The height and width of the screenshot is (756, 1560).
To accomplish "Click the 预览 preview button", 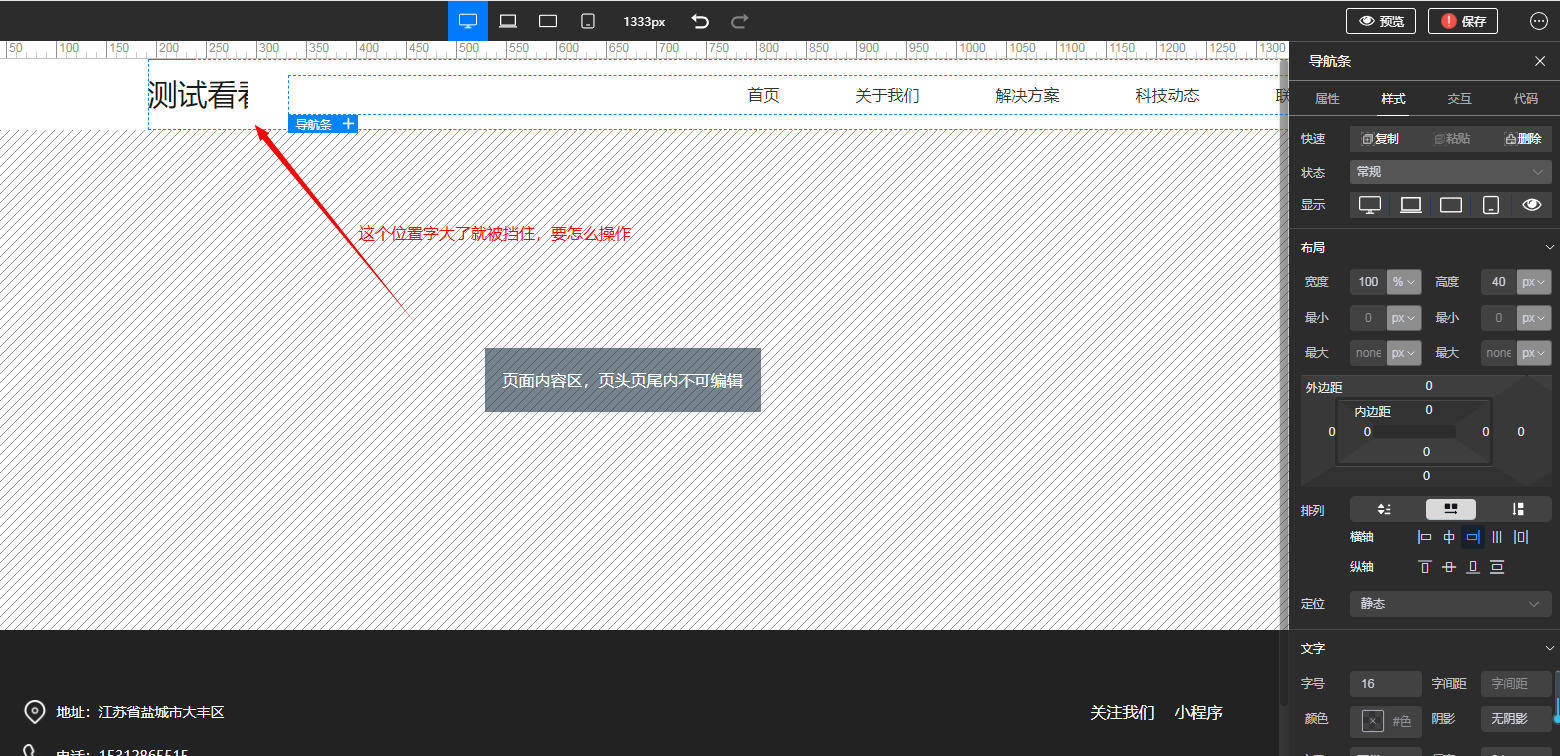I will click(x=1380, y=21).
